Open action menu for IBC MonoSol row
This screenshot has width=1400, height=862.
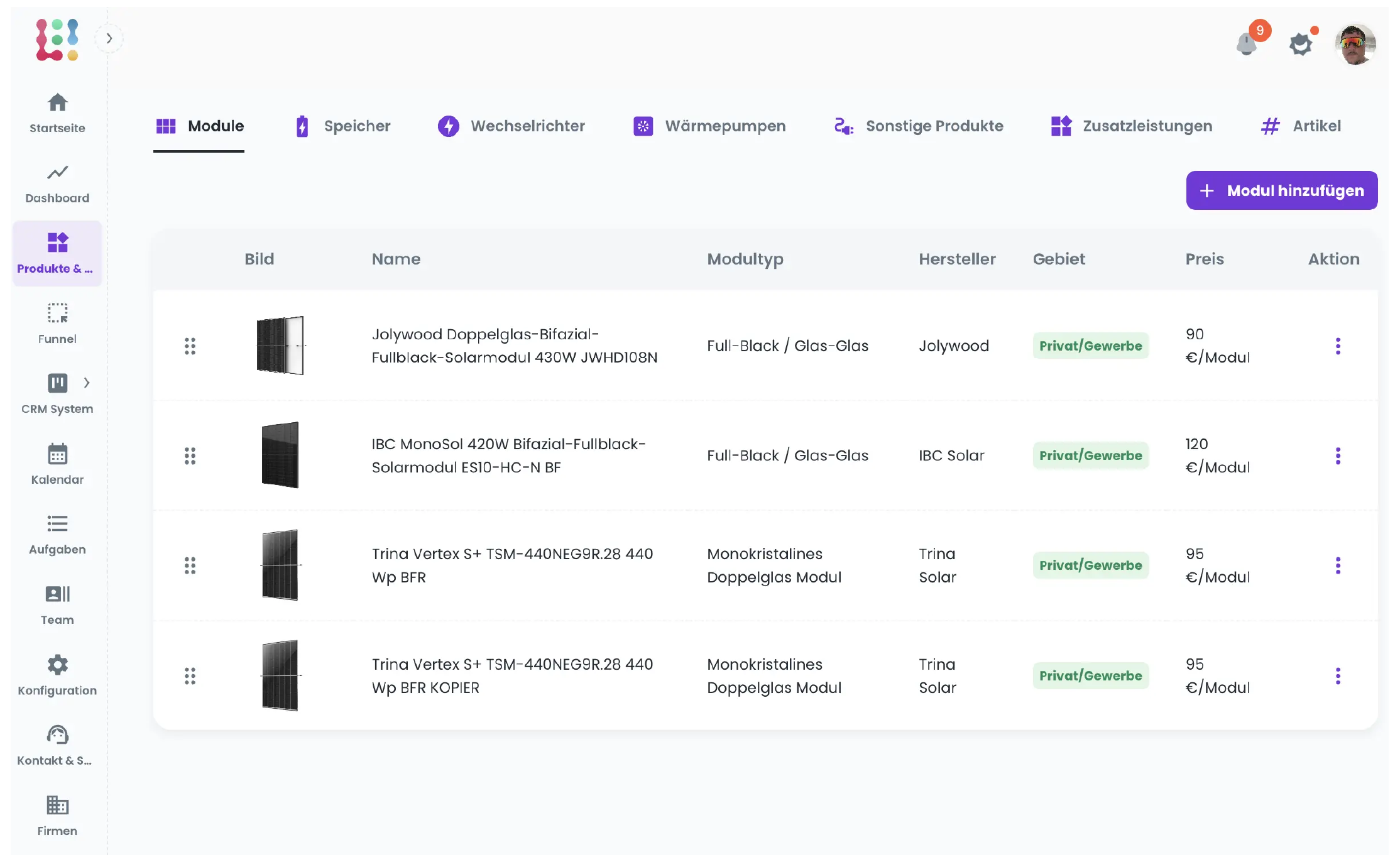click(x=1338, y=456)
